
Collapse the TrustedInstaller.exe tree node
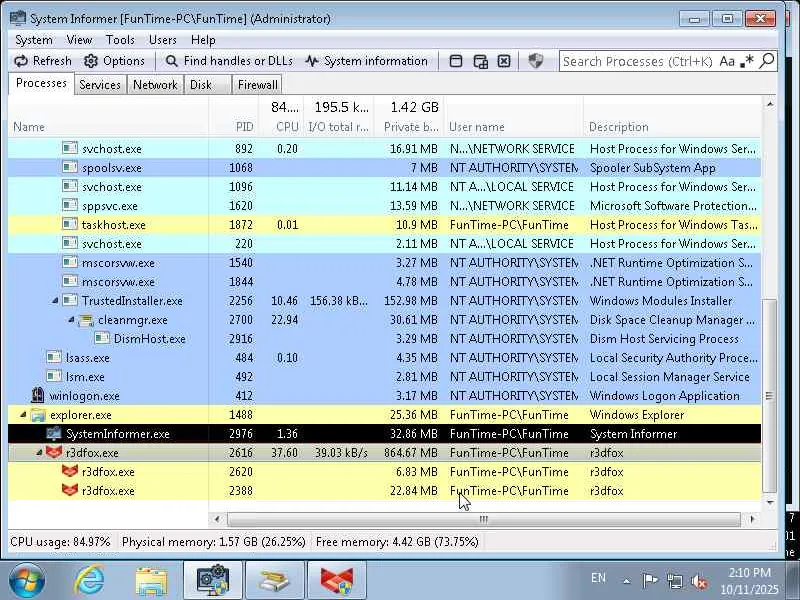pos(55,301)
